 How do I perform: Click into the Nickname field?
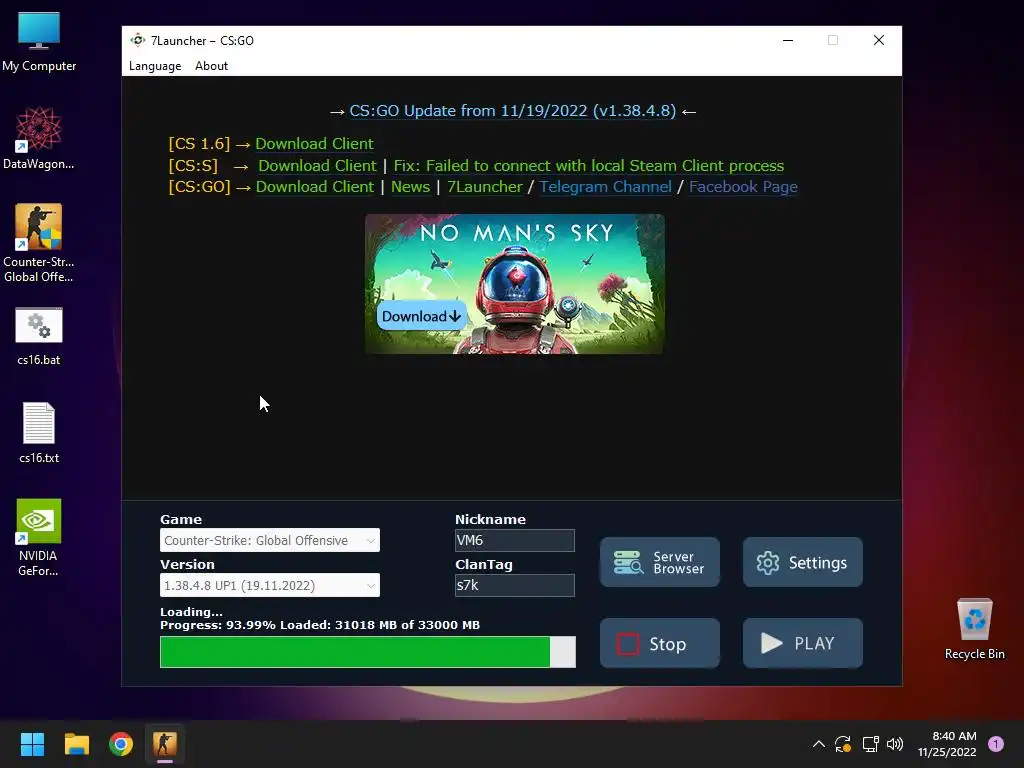pos(515,540)
